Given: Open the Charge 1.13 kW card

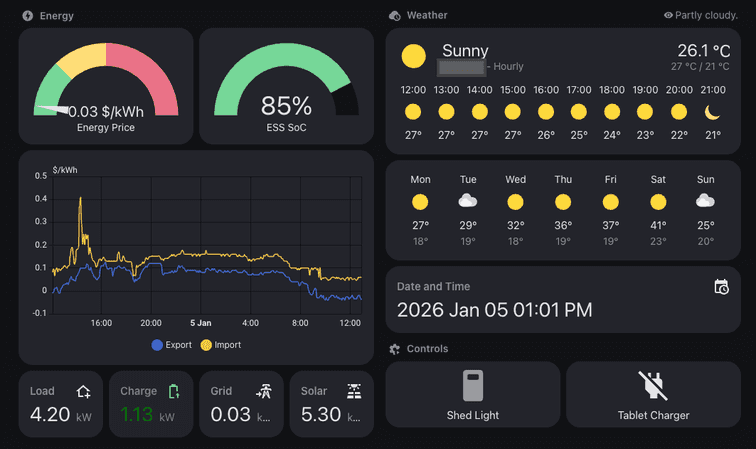Looking at the screenshot, I should point(151,404).
